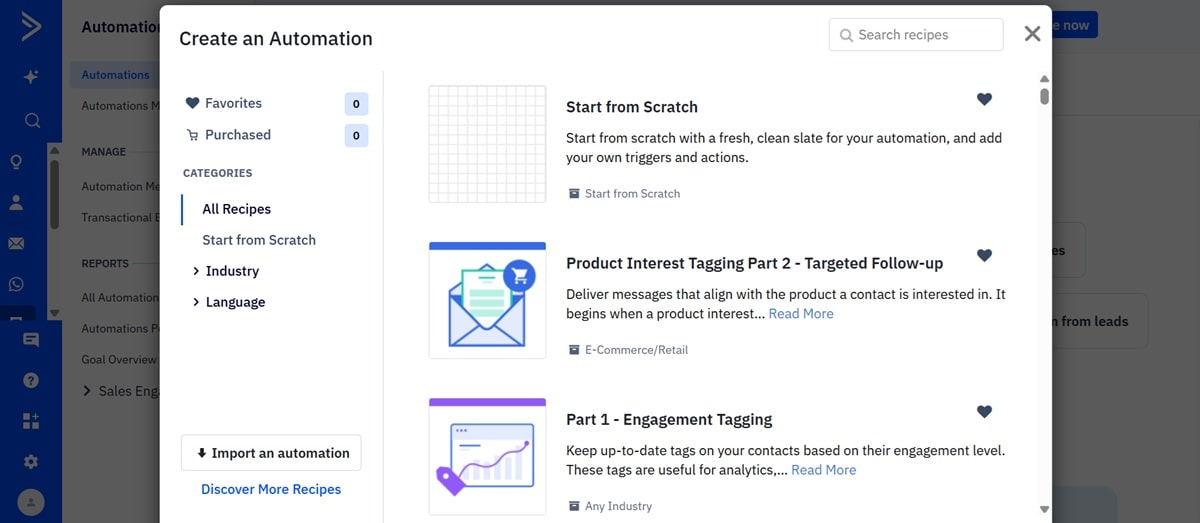Viewport: 1200px width, 523px height.
Task: Open the Discover More Recipes link
Action: [x=271, y=489]
